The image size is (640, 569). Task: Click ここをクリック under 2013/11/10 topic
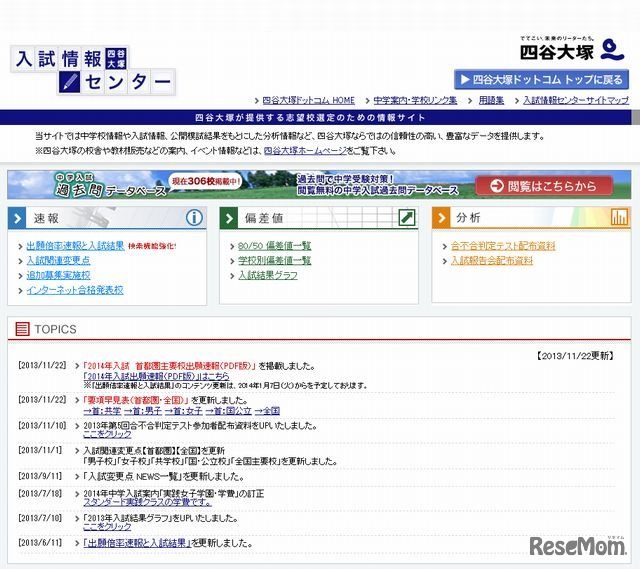[x=107, y=434]
